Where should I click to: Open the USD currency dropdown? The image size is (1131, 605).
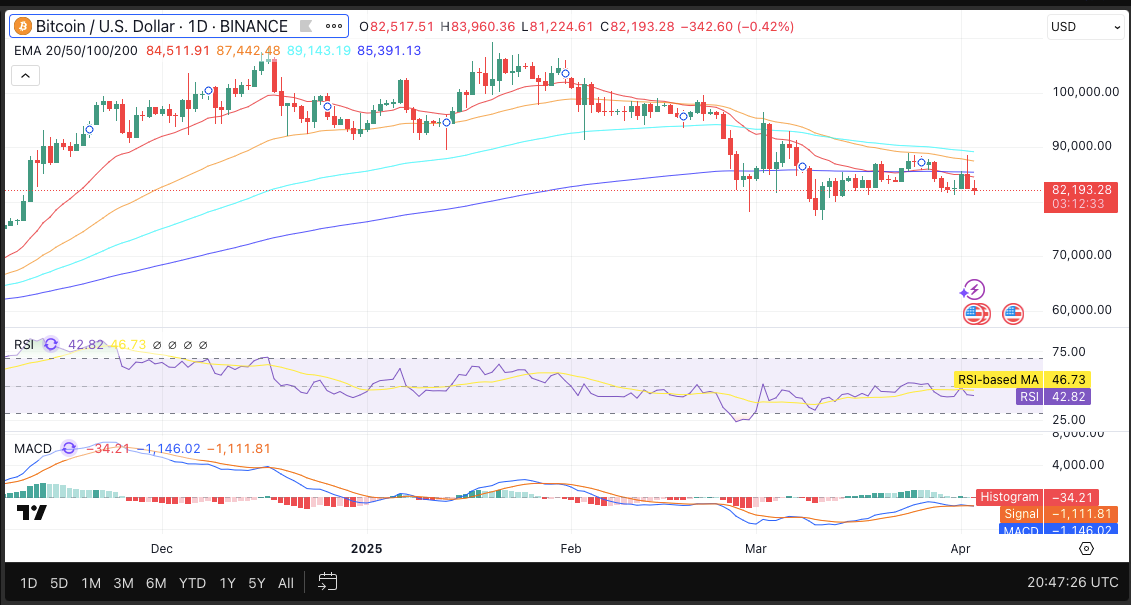click(1084, 27)
